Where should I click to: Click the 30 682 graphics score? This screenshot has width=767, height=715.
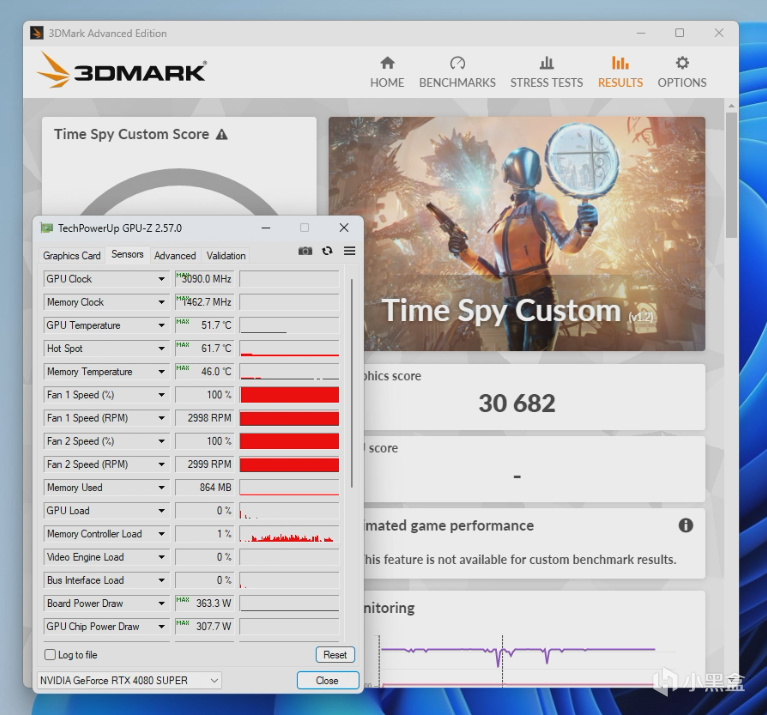tap(517, 403)
